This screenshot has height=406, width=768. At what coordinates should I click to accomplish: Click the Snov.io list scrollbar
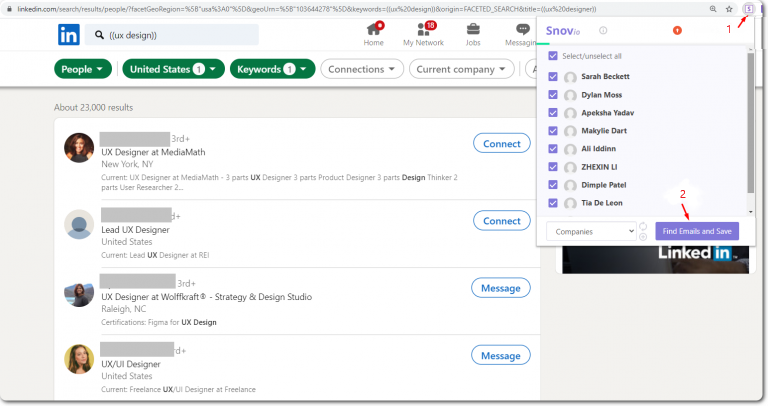750,122
